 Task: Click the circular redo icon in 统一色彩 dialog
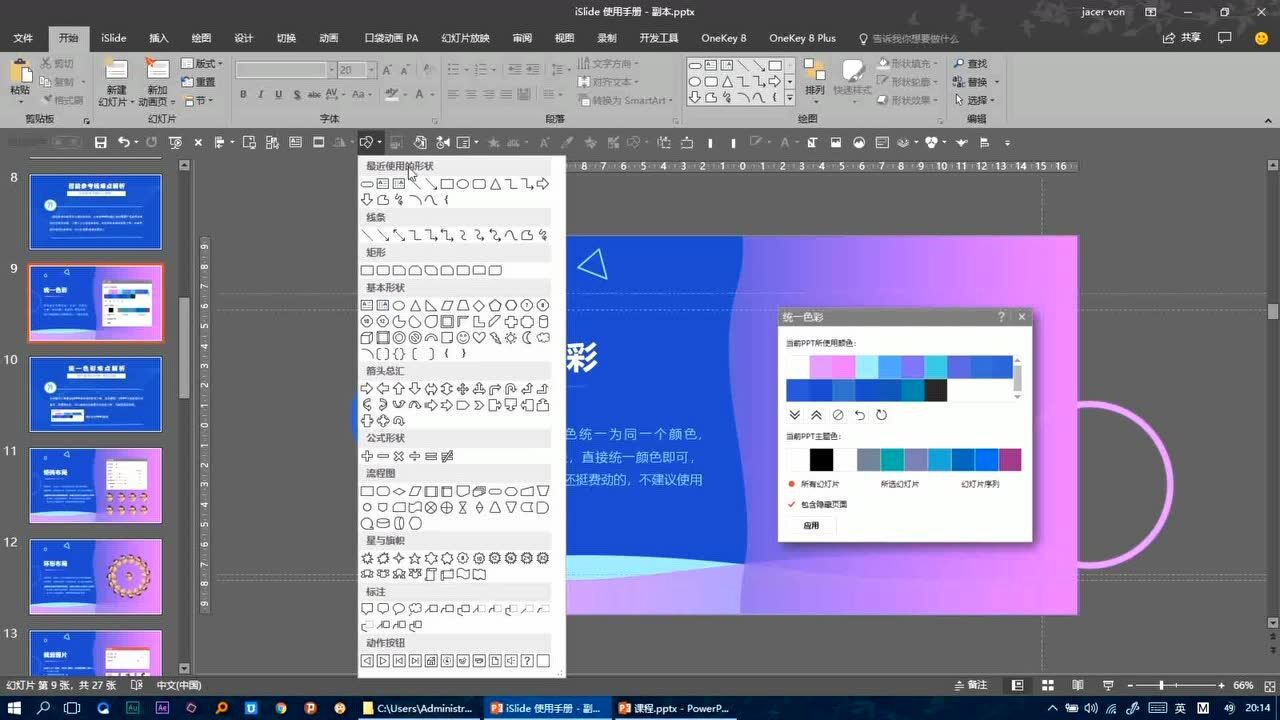point(881,415)
